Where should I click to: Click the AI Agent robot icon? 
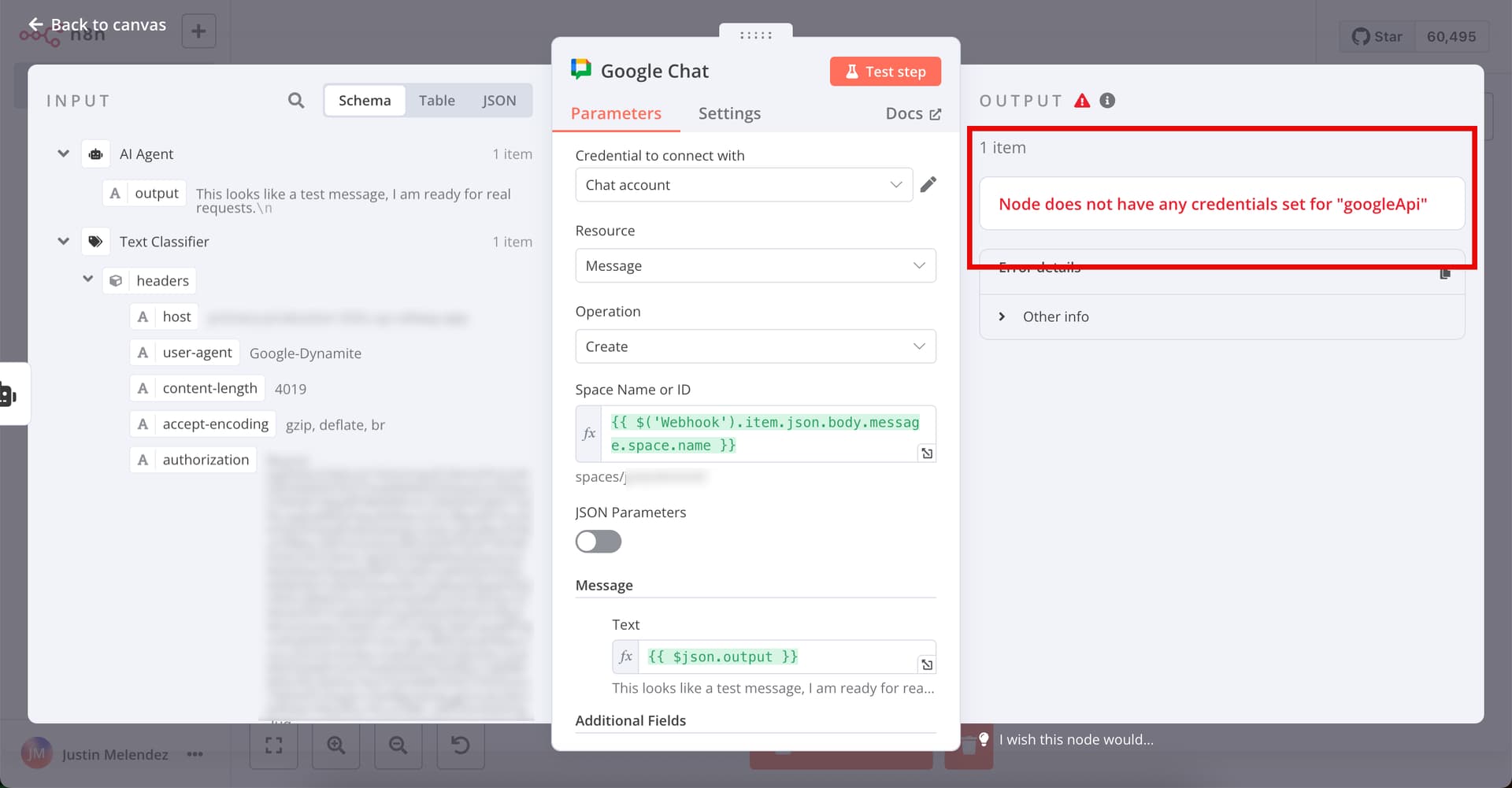pos(95,154)
